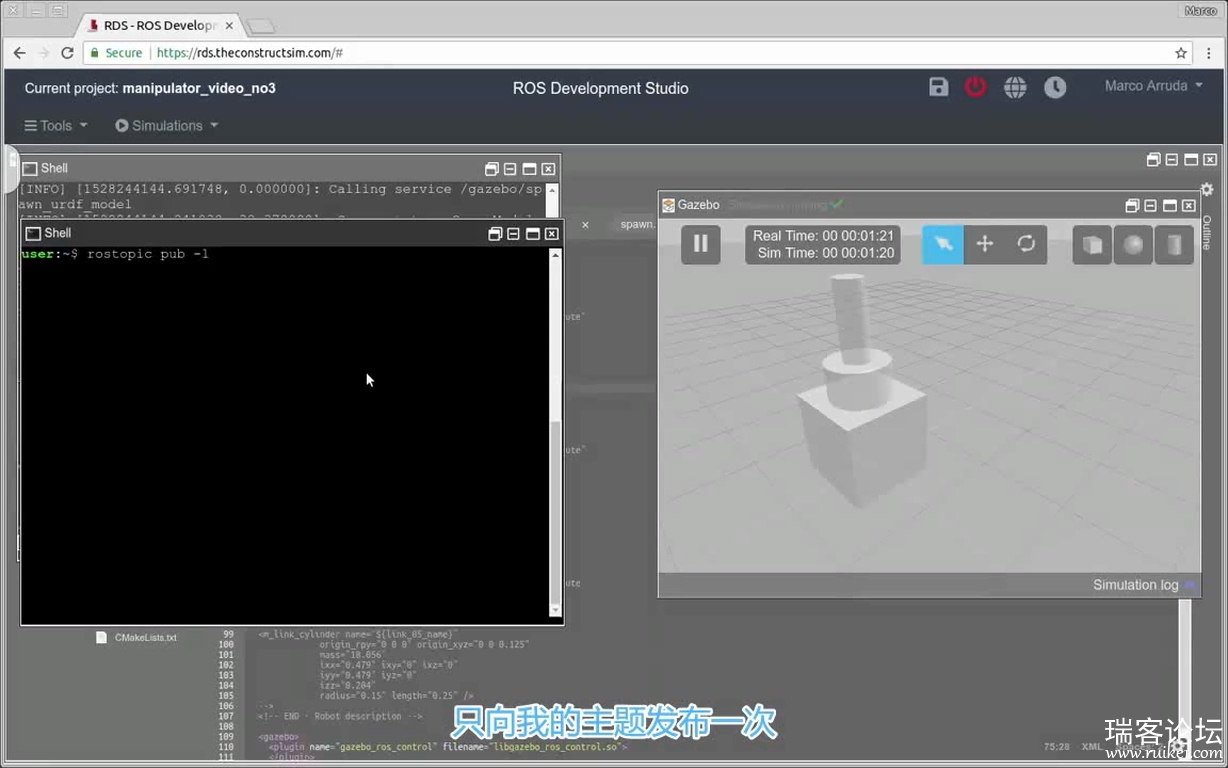Restore the back Shell window
This screenshot has height=768, width=1228.
coord(491,169)
